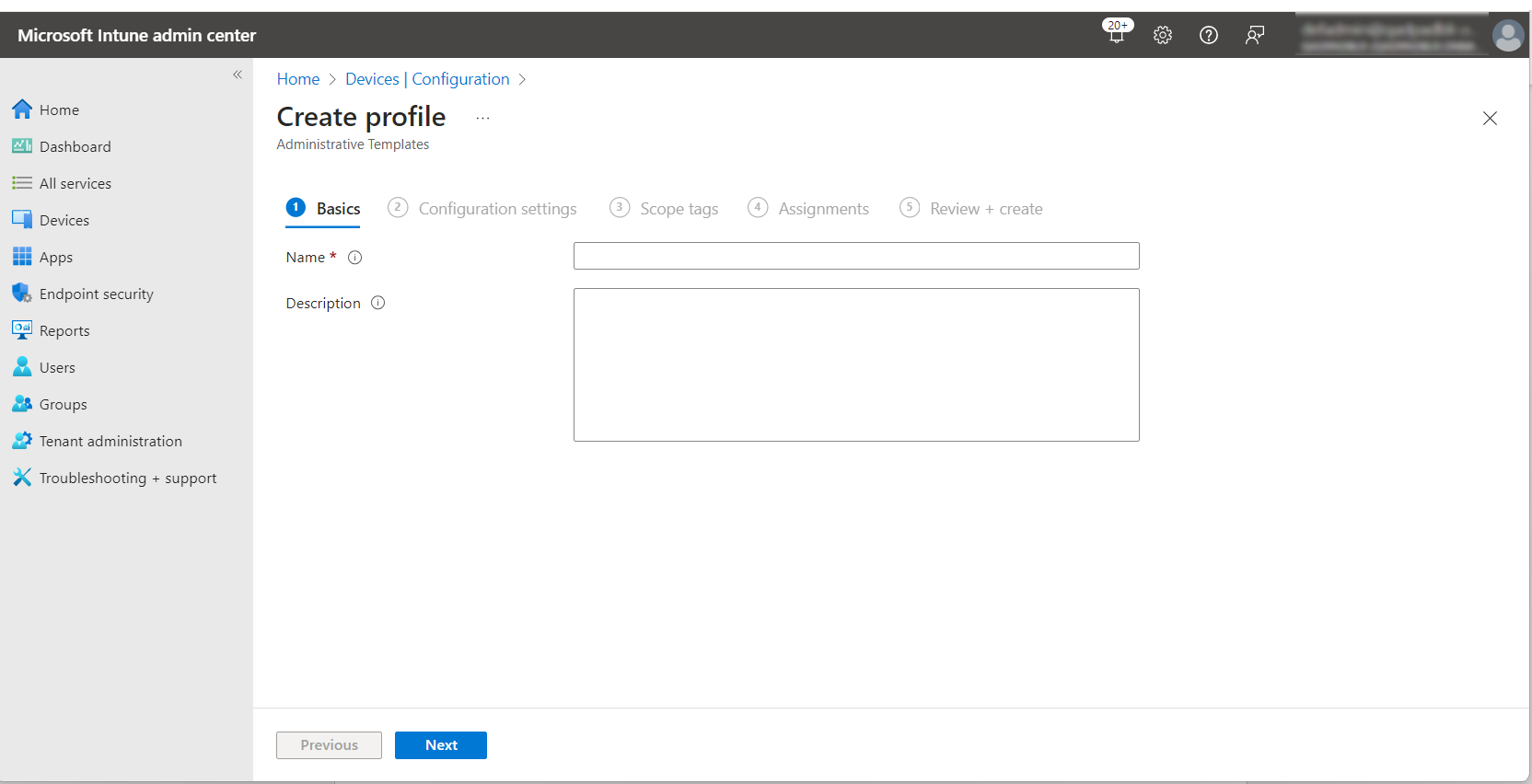
Task: Switch to the Assignments step tab
Action: [x=822, y=209]
